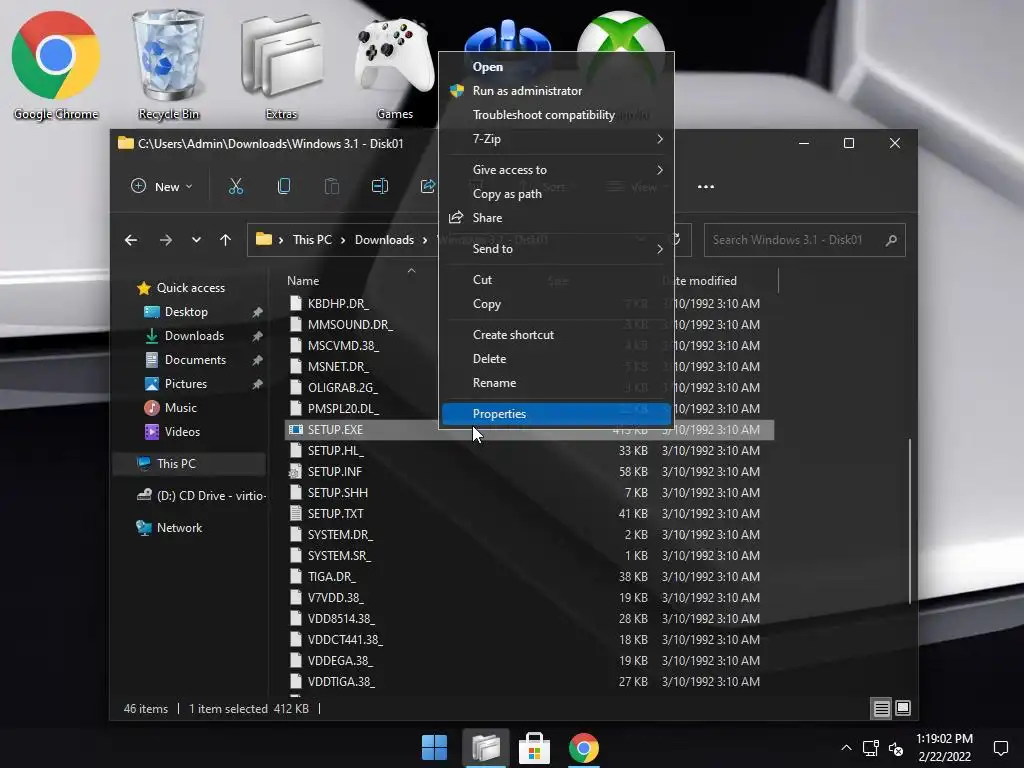1024x768 pixels.
Task: Select Quick access in the sidebar
Action: pyautogui.click(x=191, y=288)
